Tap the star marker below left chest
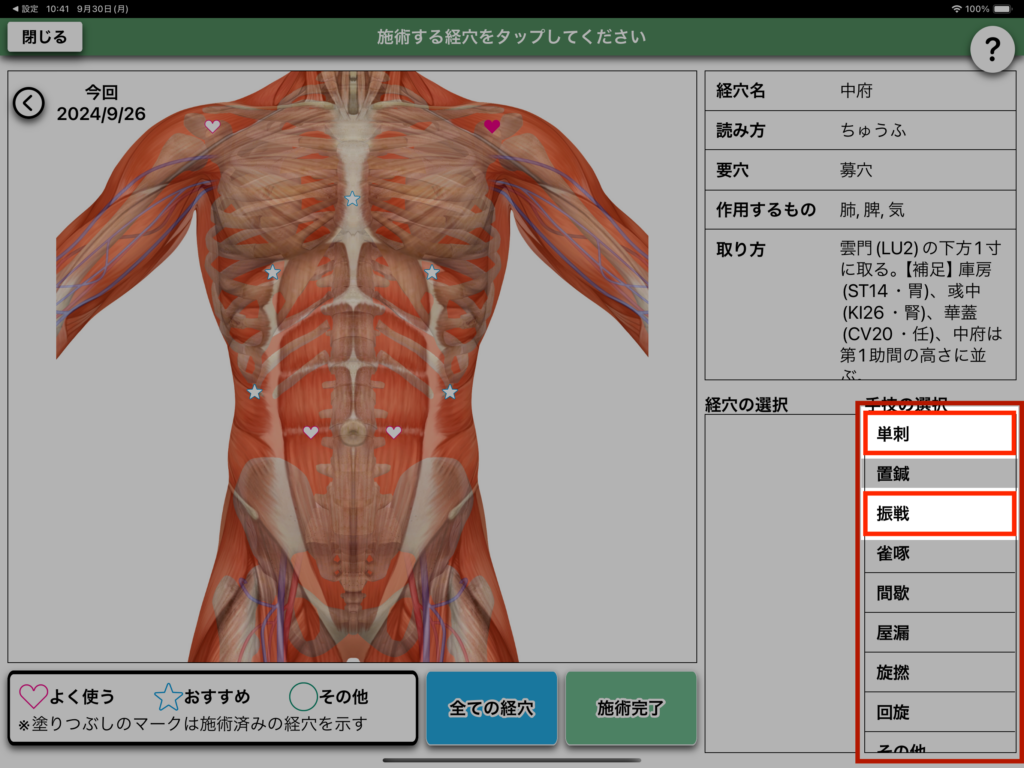The image size is (1024, 768). pos(272,272)
